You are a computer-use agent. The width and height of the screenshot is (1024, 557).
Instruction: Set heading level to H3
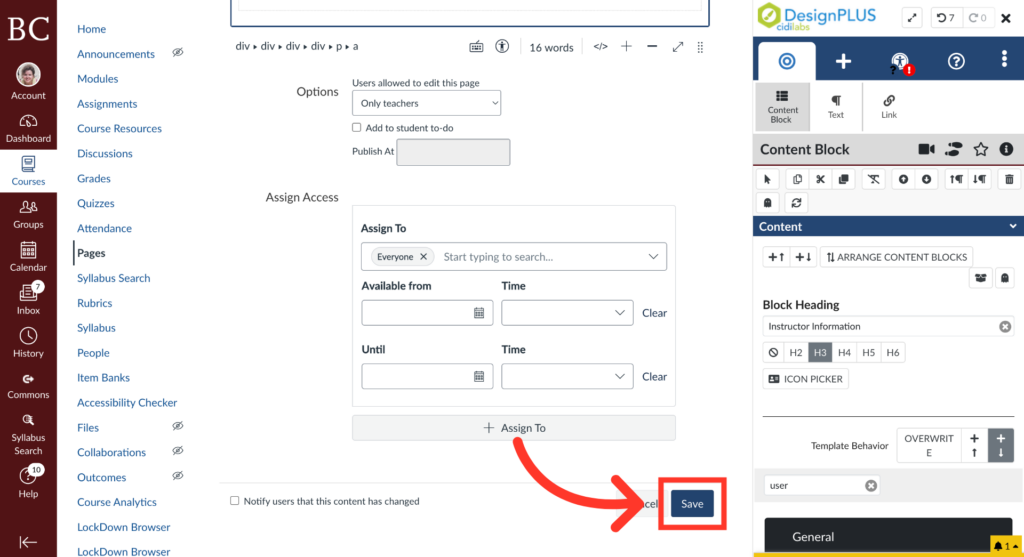[x=820, y=353]
